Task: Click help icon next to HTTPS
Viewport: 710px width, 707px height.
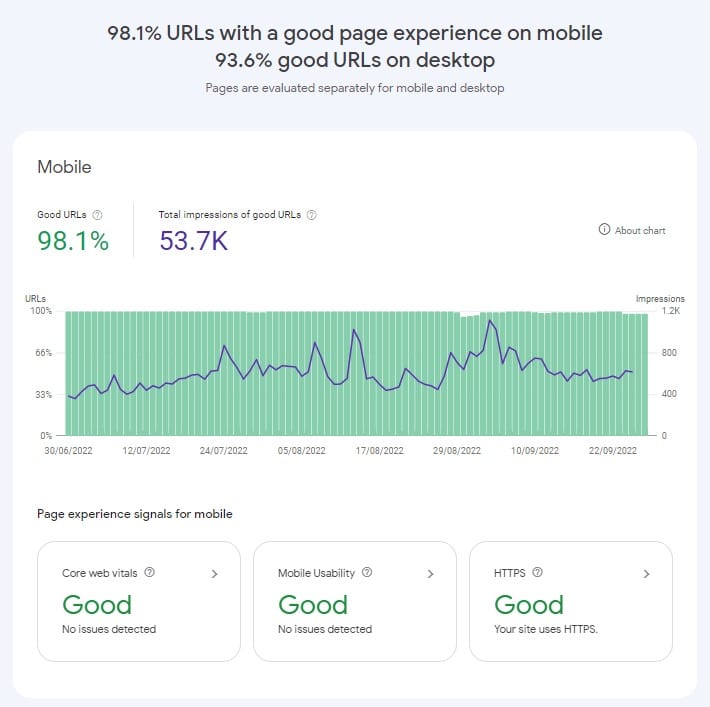Action: [537, 572]
